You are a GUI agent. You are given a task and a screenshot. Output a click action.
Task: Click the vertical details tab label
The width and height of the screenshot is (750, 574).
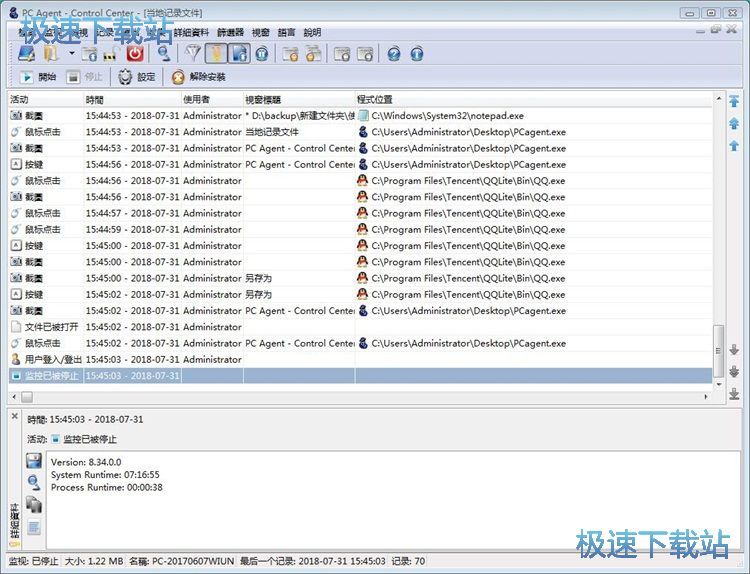15,524
